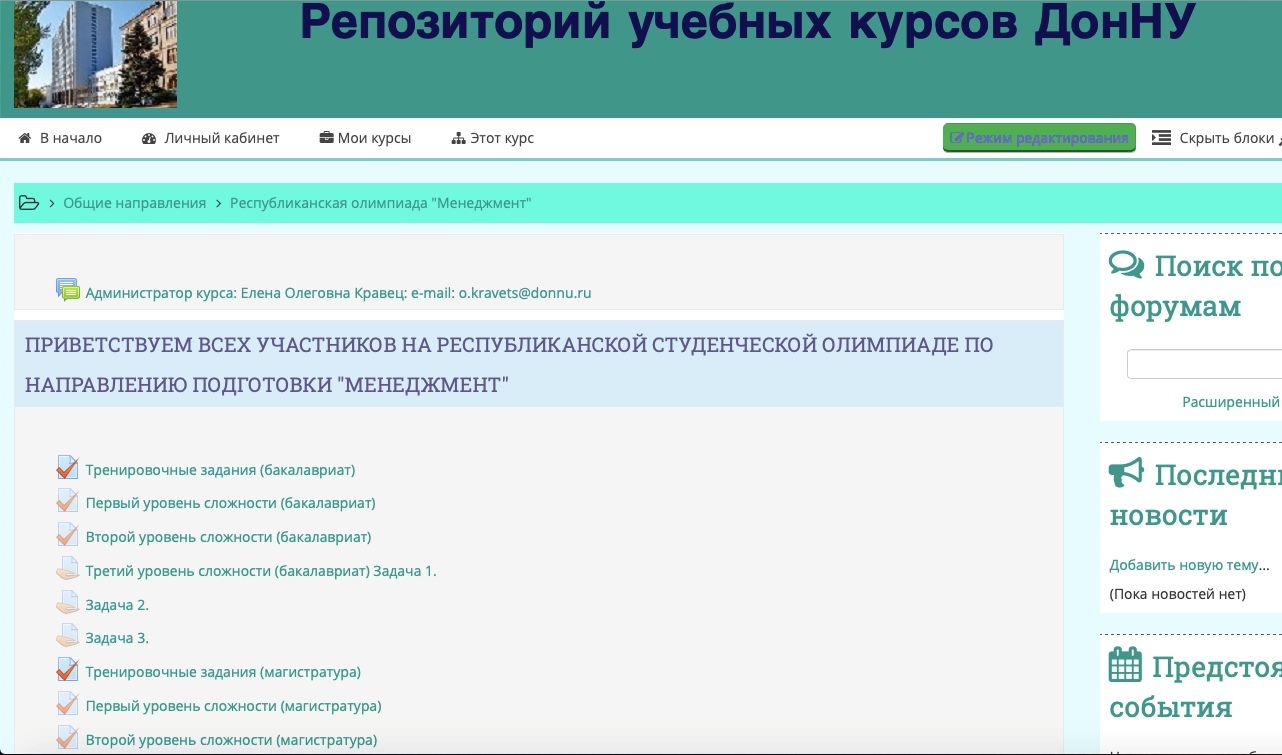Viewport: 1282px width, 755px height.
Task: Click the quiz icon for Тренировочные задания (бакалавриат)
Action: (x=67, y=468)
